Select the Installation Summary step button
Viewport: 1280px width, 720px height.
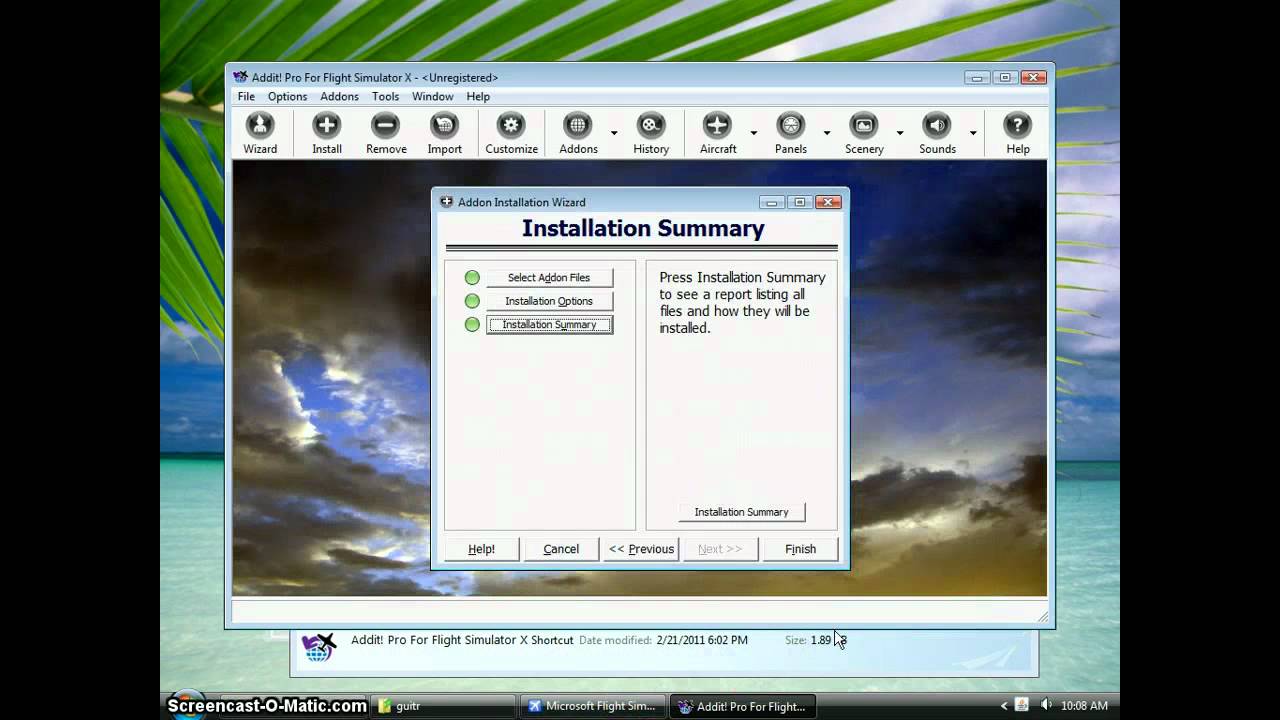[x=549, y=324]
